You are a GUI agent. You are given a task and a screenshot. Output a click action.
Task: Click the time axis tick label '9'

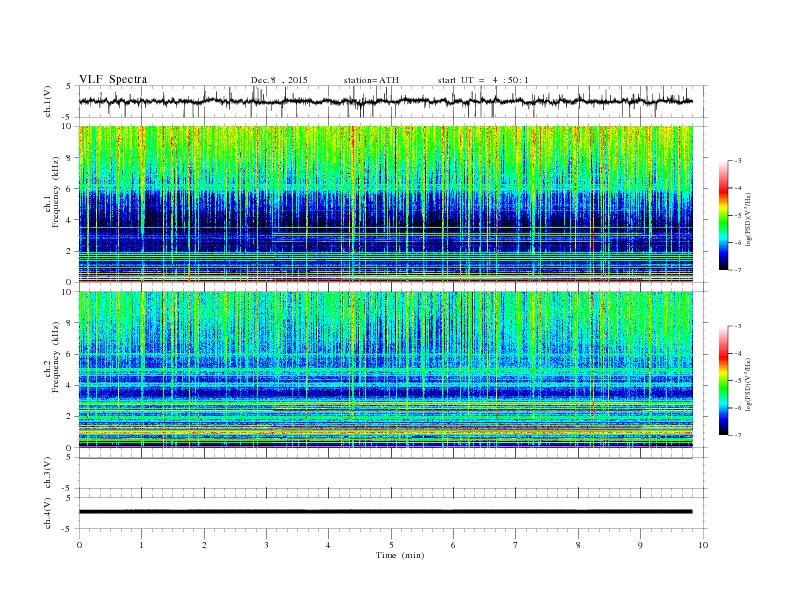coord(640,545)
